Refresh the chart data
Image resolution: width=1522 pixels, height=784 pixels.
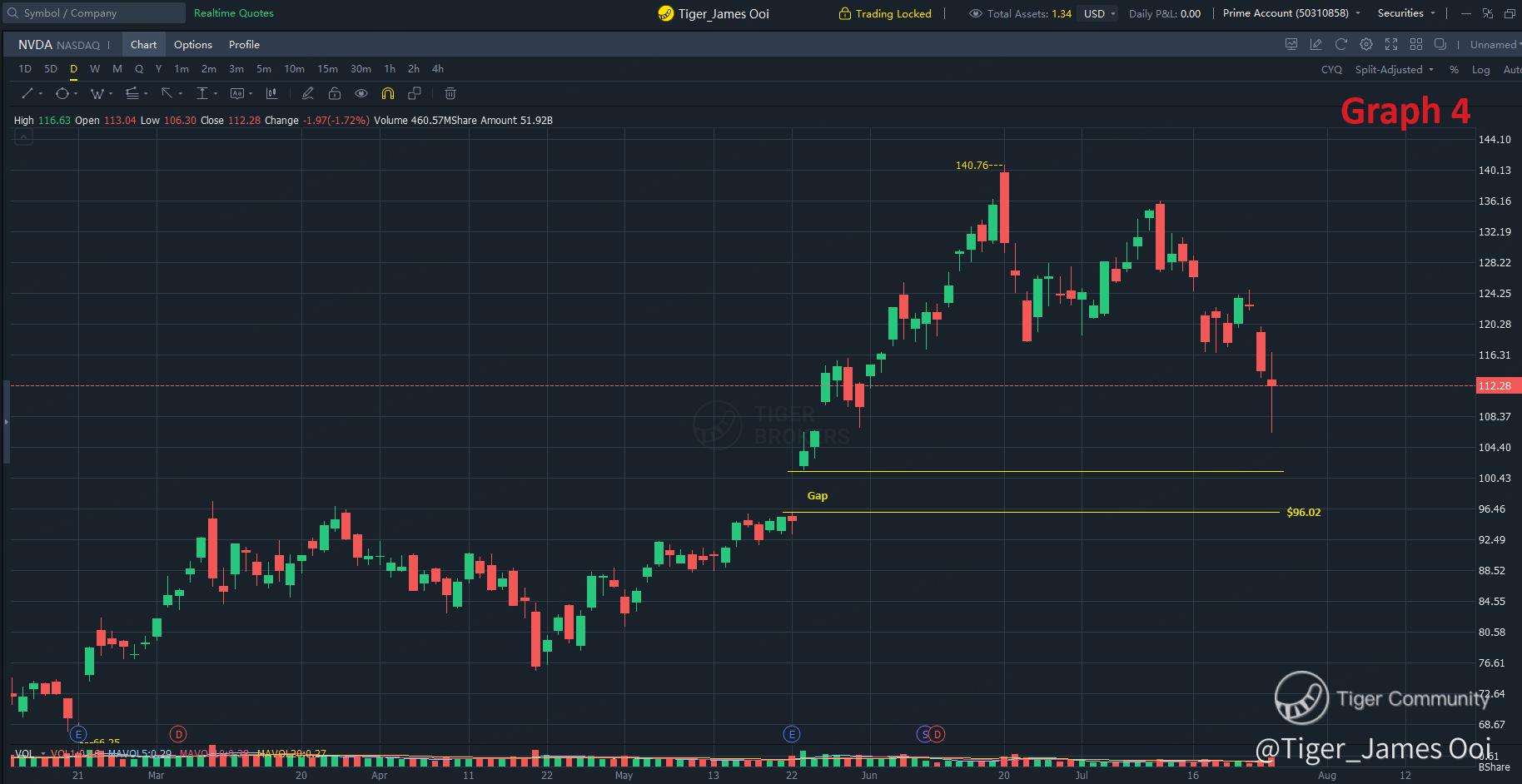click(x=1341, y=44)
